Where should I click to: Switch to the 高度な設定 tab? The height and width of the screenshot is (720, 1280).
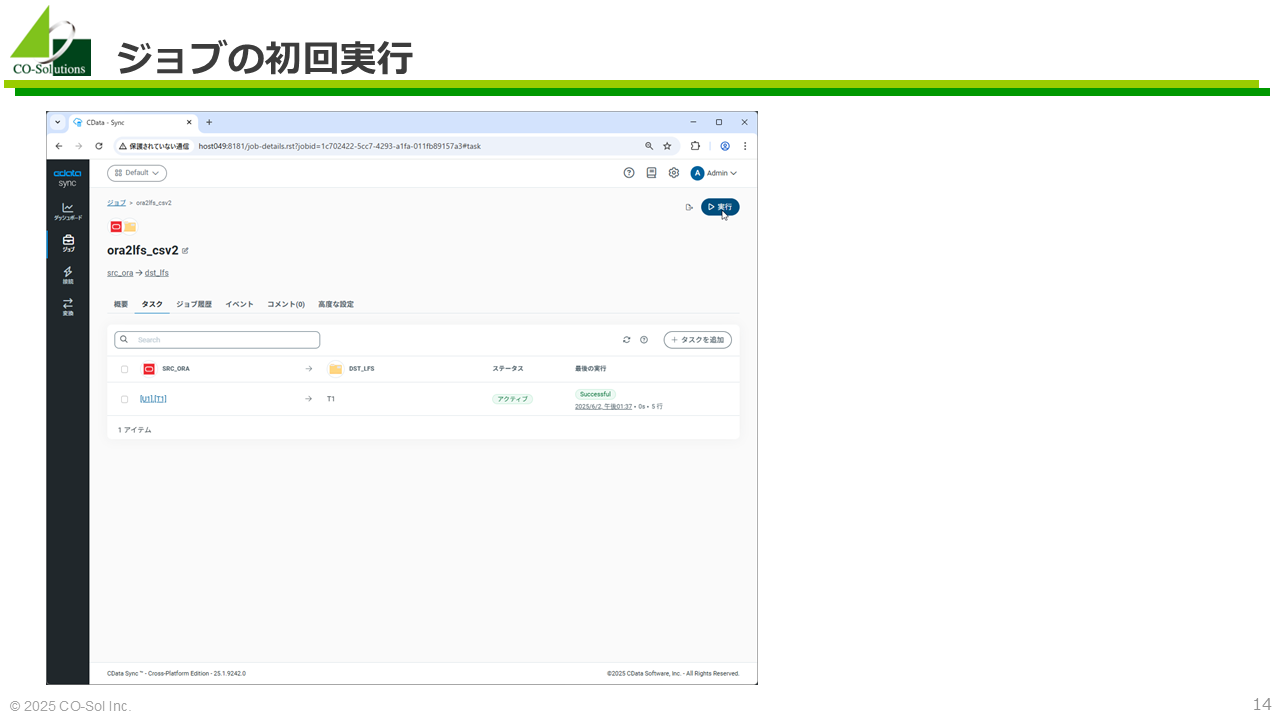tap(336, 304)
